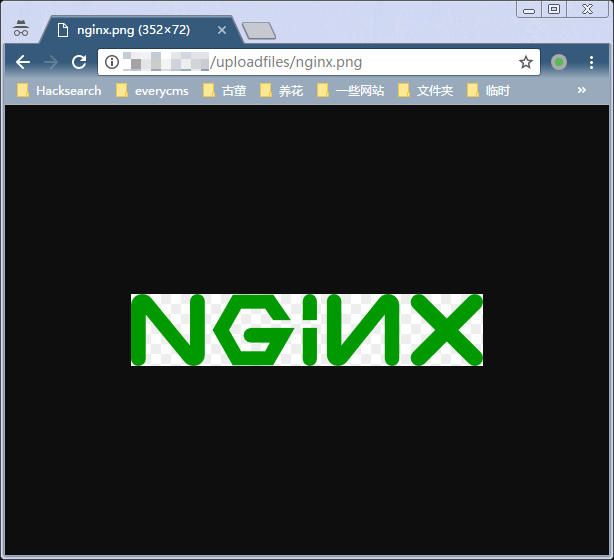
Task: Open the Hacksearch bookmark folder
Action: [59, 90]
